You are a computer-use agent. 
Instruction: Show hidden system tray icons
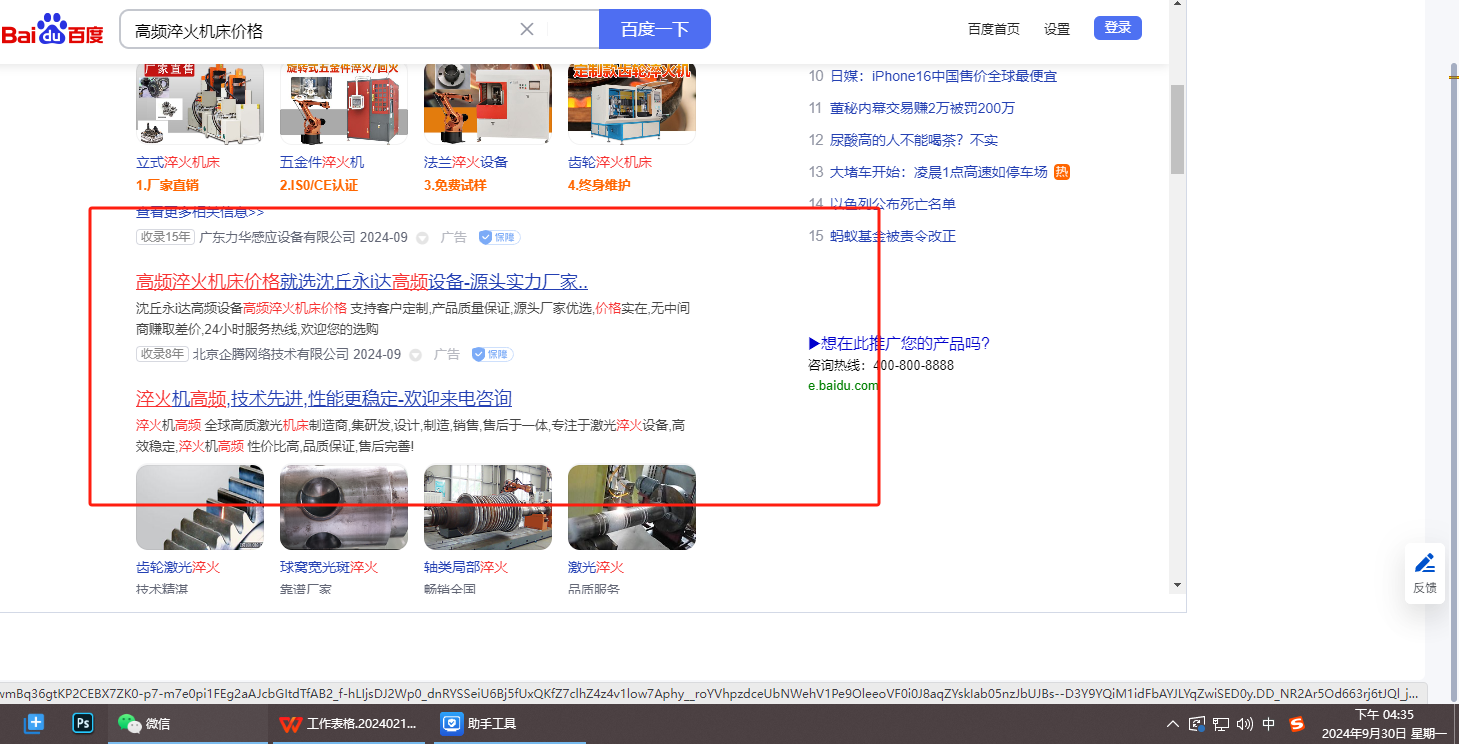click(1172, 724)
